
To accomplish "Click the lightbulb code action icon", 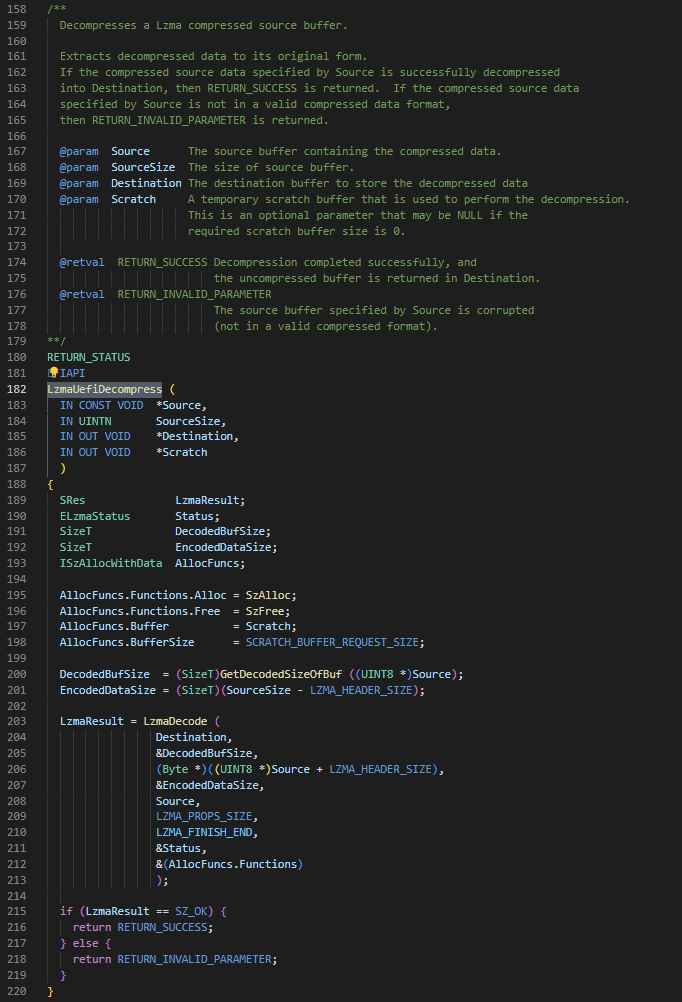I will (54, 372).
